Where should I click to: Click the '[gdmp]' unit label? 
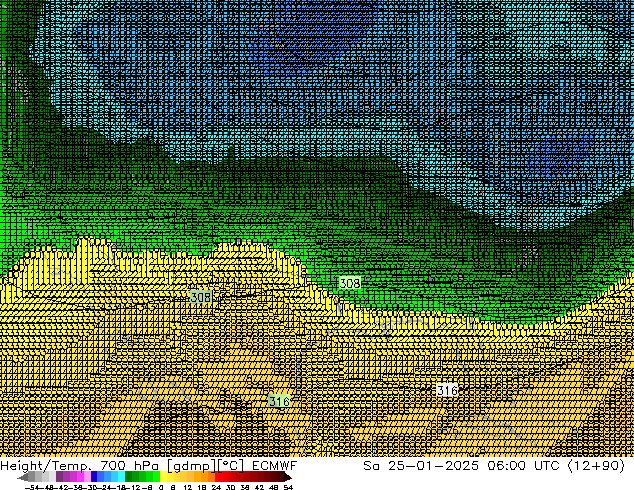(192, 467)
